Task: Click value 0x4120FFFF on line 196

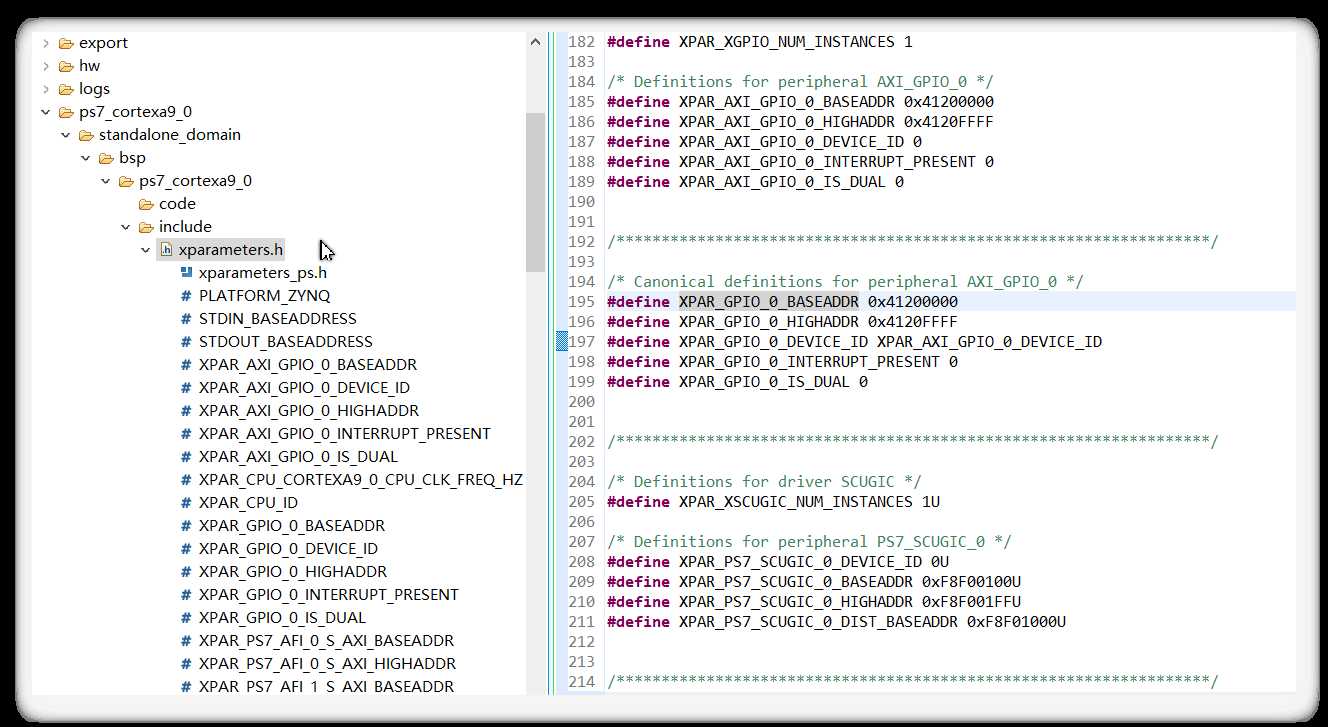Action: click(x=912, y=322)
